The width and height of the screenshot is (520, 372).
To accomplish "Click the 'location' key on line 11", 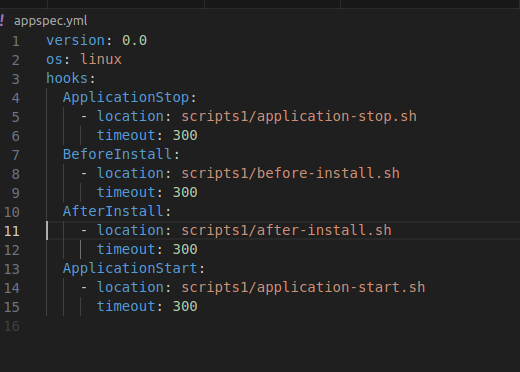I will pos(130,231).
